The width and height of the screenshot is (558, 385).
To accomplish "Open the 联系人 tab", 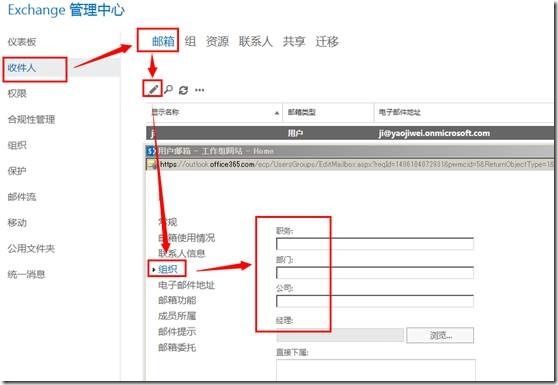I will tap(256, 41).
